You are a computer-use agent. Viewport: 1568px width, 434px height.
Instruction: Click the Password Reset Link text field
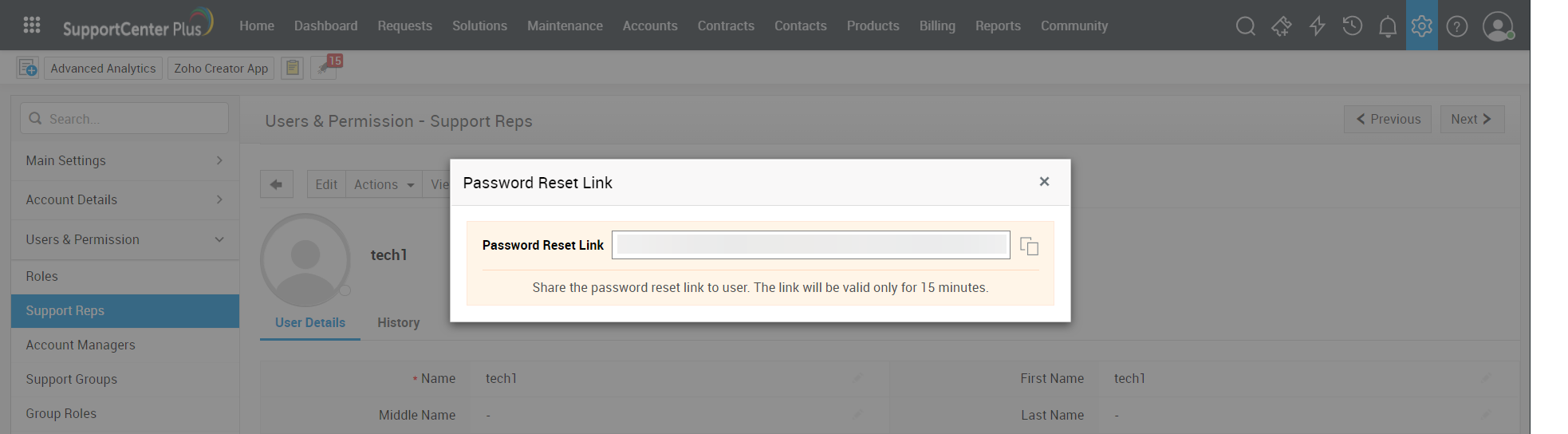[810, 245]
